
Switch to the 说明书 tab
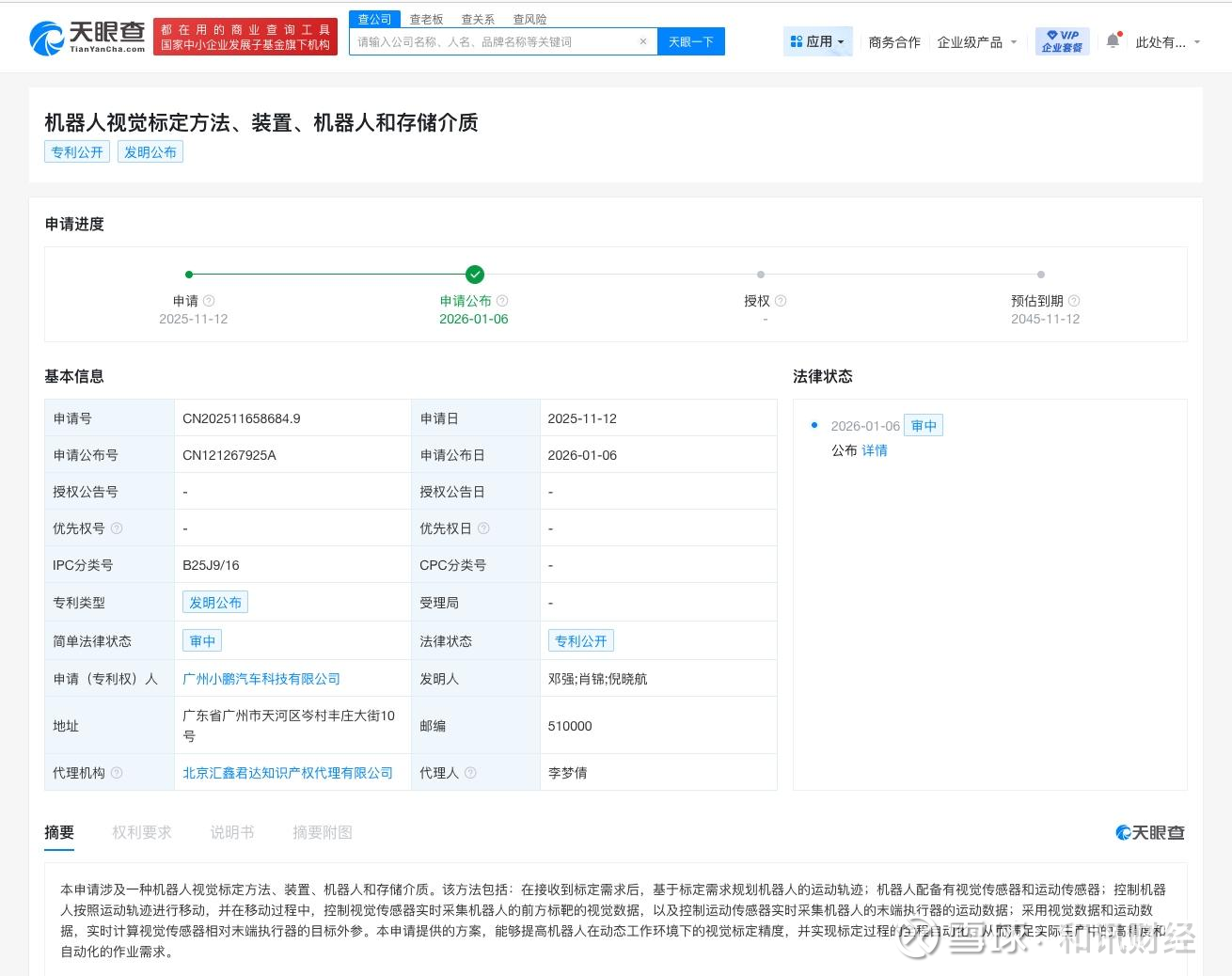pyautogui.click(x=232, y=832)
